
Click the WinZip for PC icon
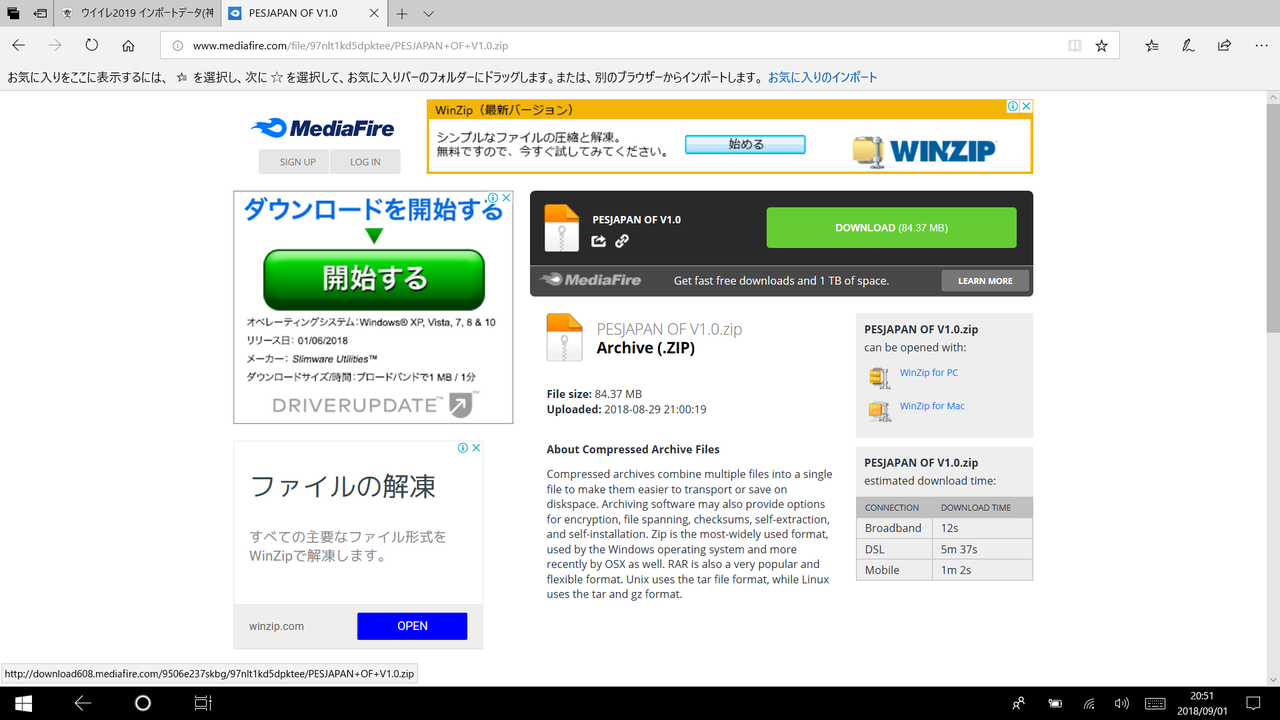coord(879,377)
